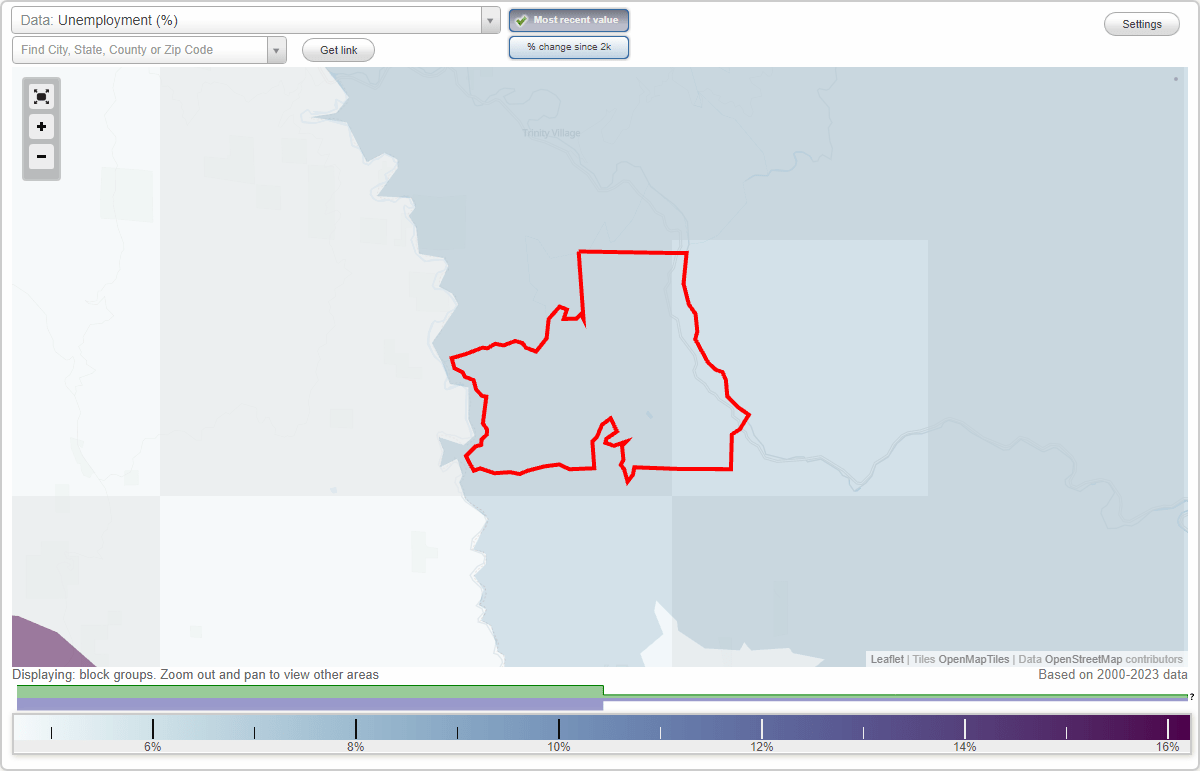The height and width of the screenshot is (771, 1200).
Task: Click inside the city search input field
Action: 140,49
